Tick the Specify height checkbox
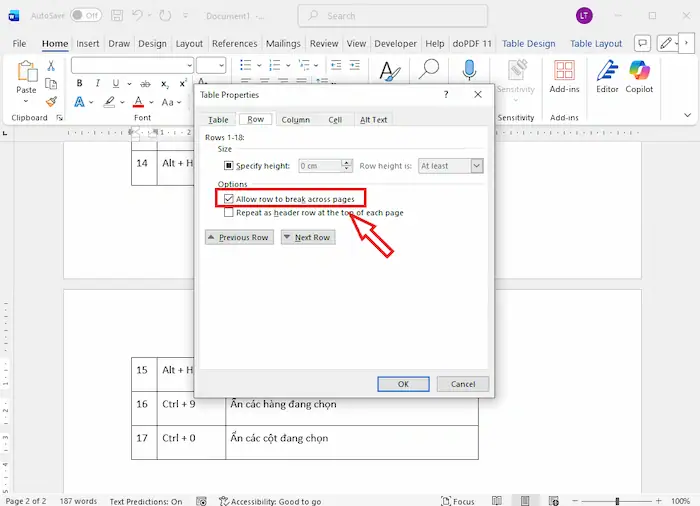 tap(229, 166)
